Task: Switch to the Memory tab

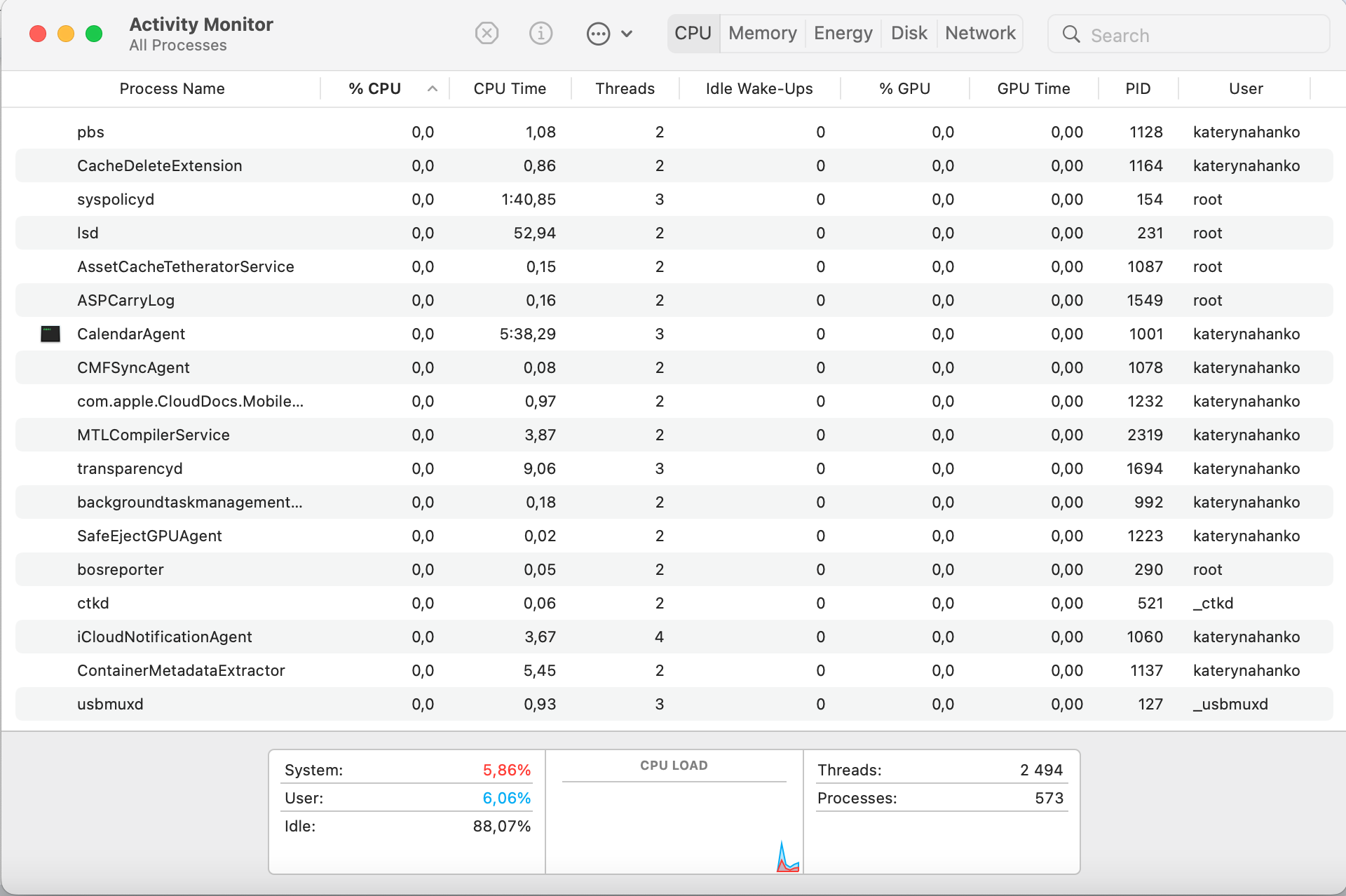Action: [x=763, y=33]
